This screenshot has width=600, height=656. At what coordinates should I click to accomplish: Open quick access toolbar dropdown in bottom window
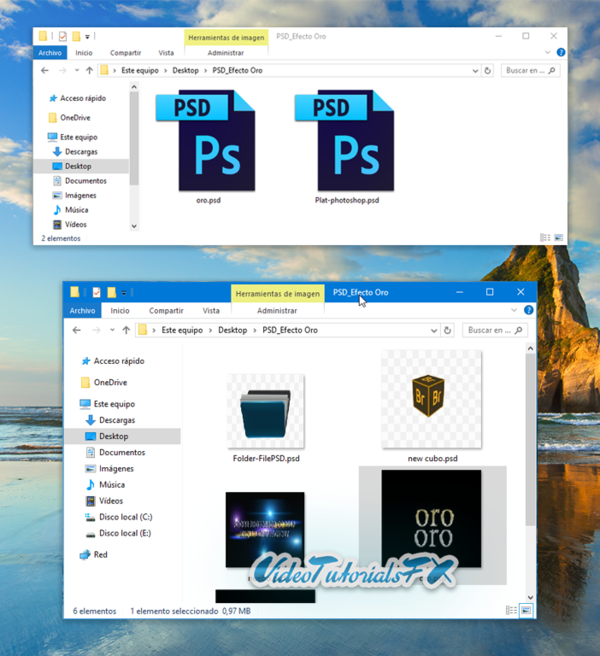click(124, 293)
